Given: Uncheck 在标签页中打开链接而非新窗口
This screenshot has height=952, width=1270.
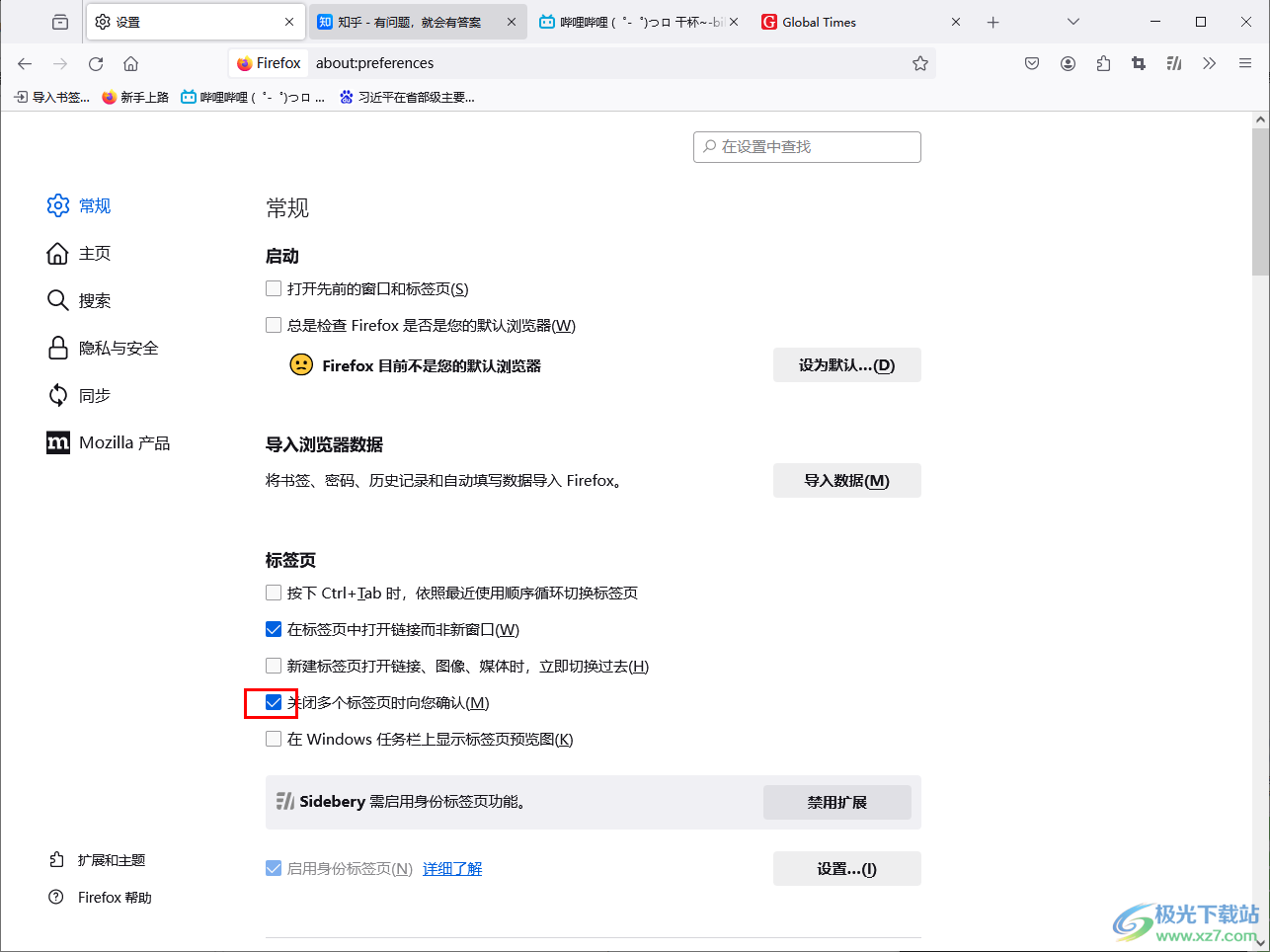Looking at the screenshot, I should click(274, 629).
